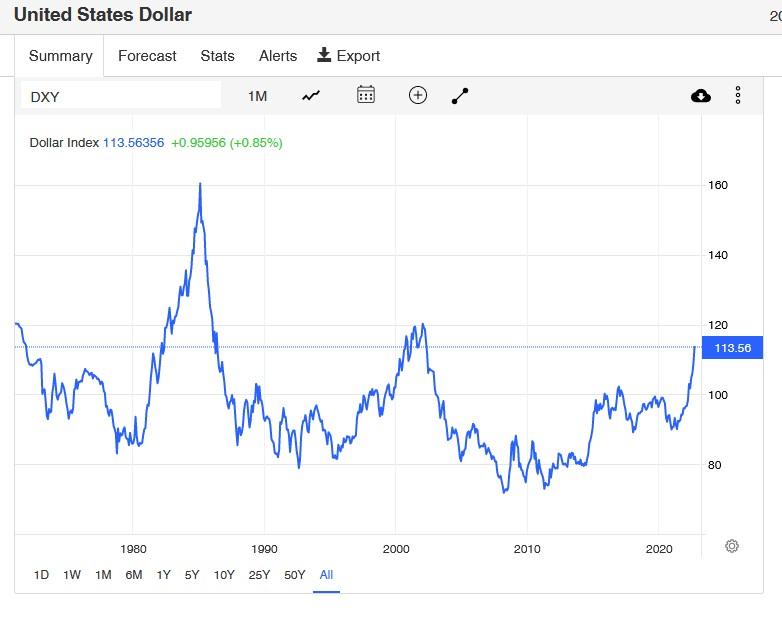Select the Summary tab

60,56
